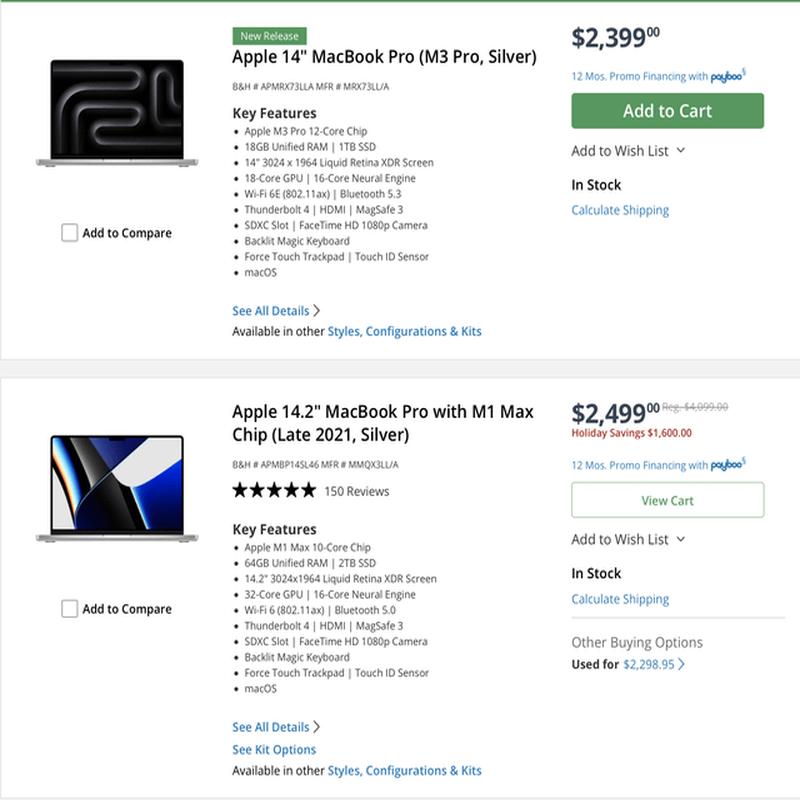Add M3 Pro MacBook to cart

click(667, 111)
